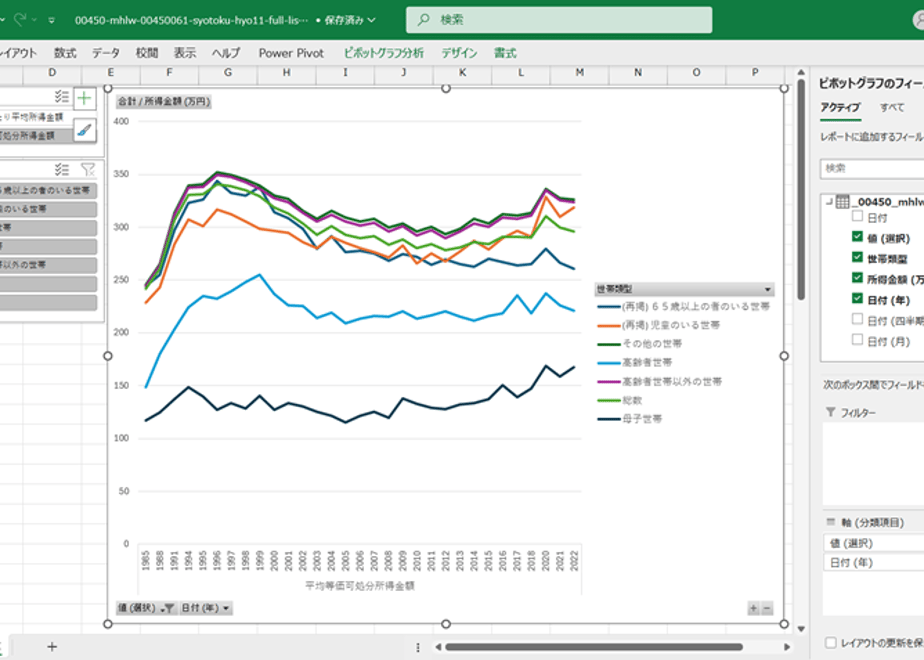Open the Chart Elements plus button
Image resolution: width=924 pixels, height=660 pixels.
[84, 98]
